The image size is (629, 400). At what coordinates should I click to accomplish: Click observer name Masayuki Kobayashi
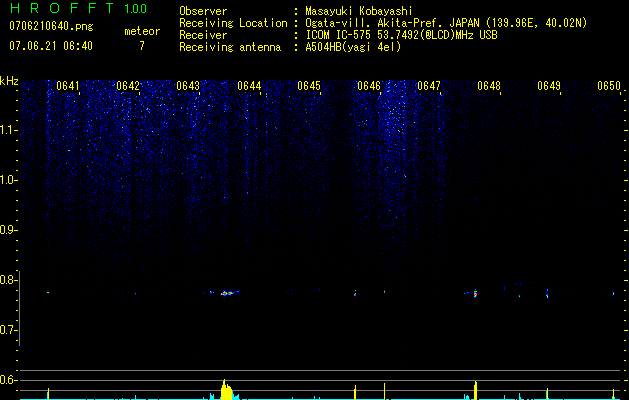359,11
